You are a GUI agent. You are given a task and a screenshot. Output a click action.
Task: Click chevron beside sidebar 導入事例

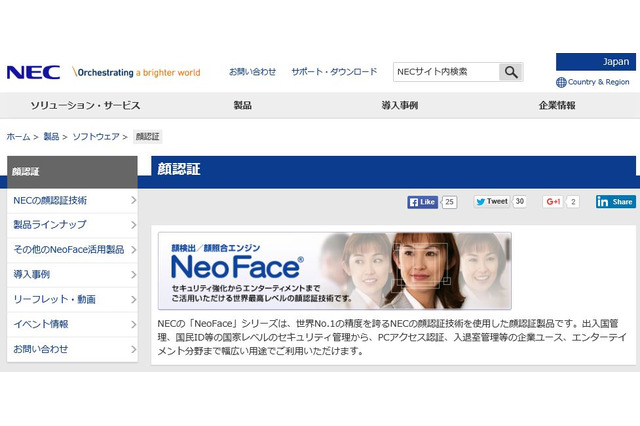133,275
